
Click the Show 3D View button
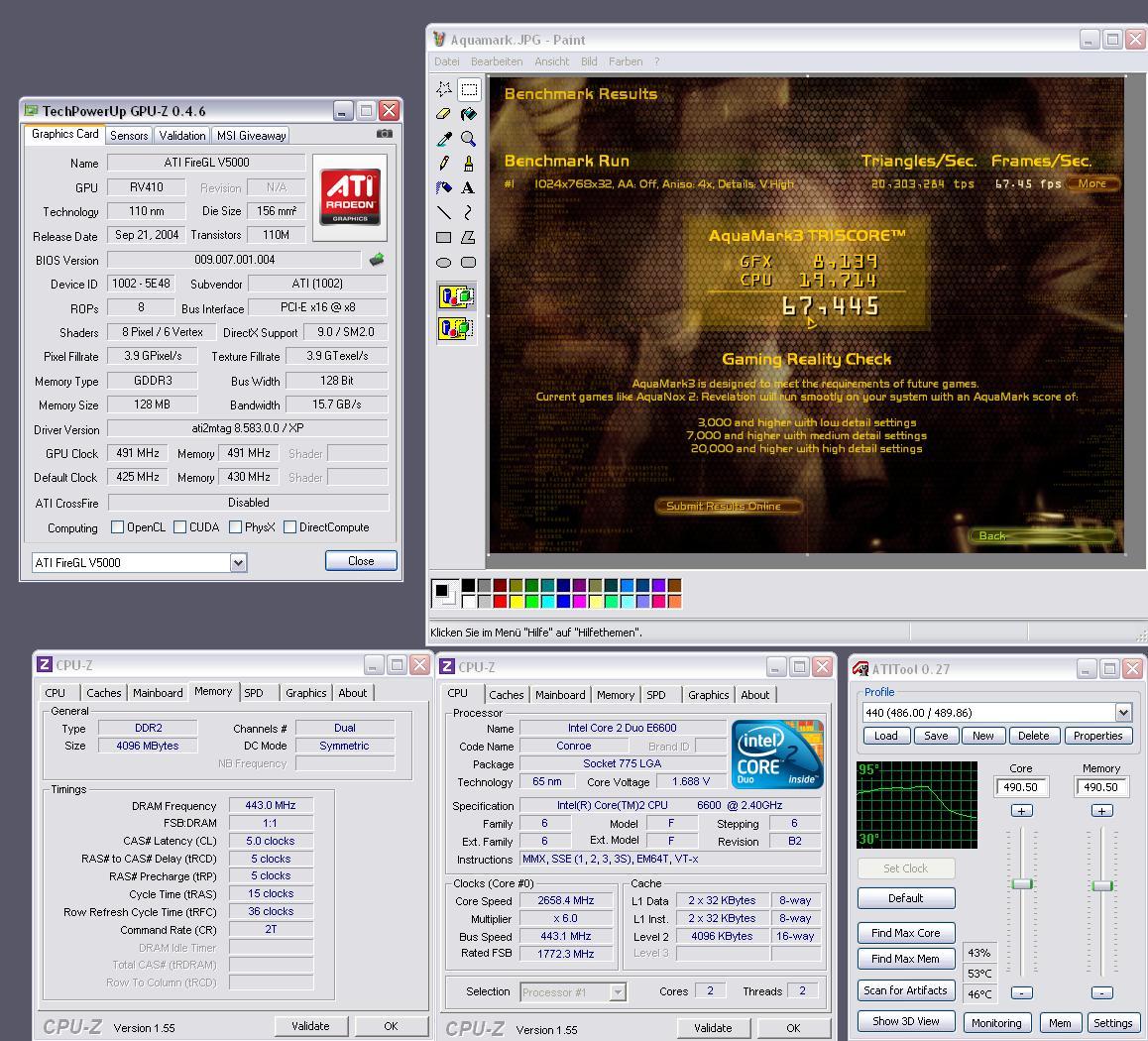coord(906,1021)
